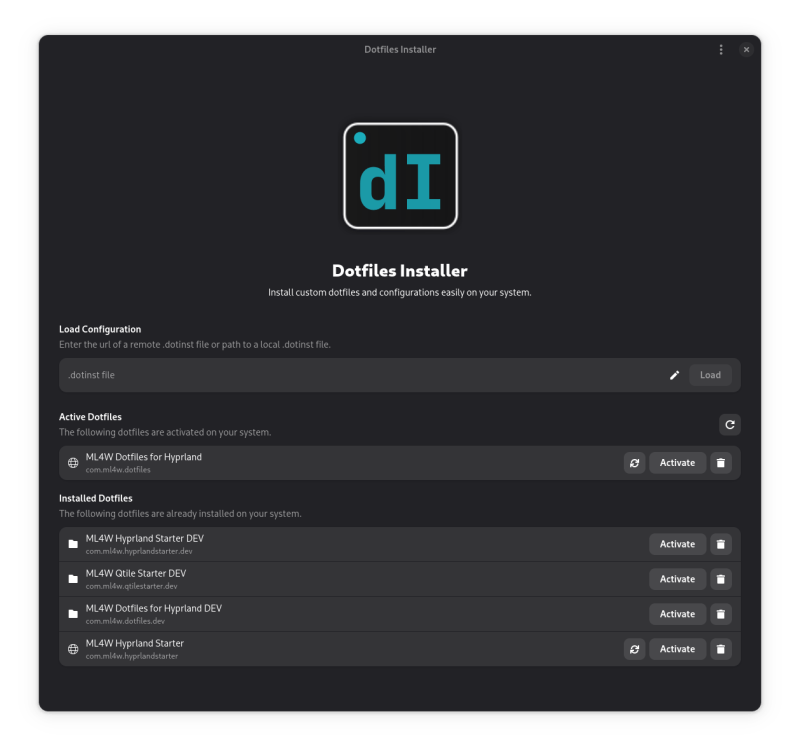Refresh the Active Dotfiles list
The width and height of the screenshot is (800, 754).
click(730, 424)
